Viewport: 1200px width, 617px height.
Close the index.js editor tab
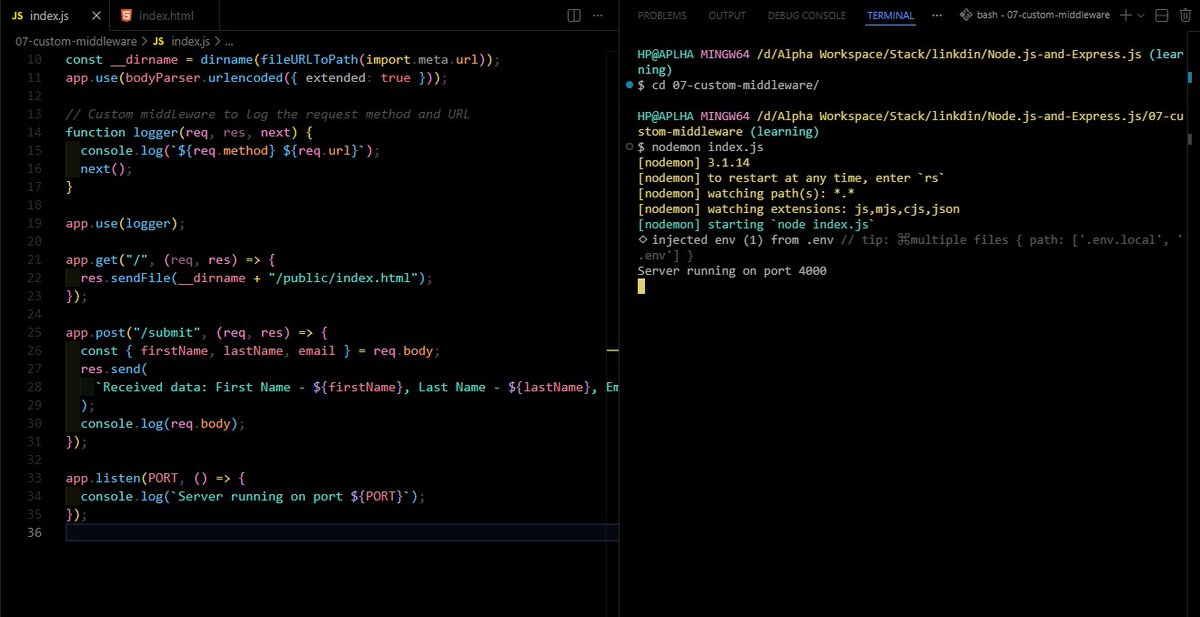coord(95,17)
